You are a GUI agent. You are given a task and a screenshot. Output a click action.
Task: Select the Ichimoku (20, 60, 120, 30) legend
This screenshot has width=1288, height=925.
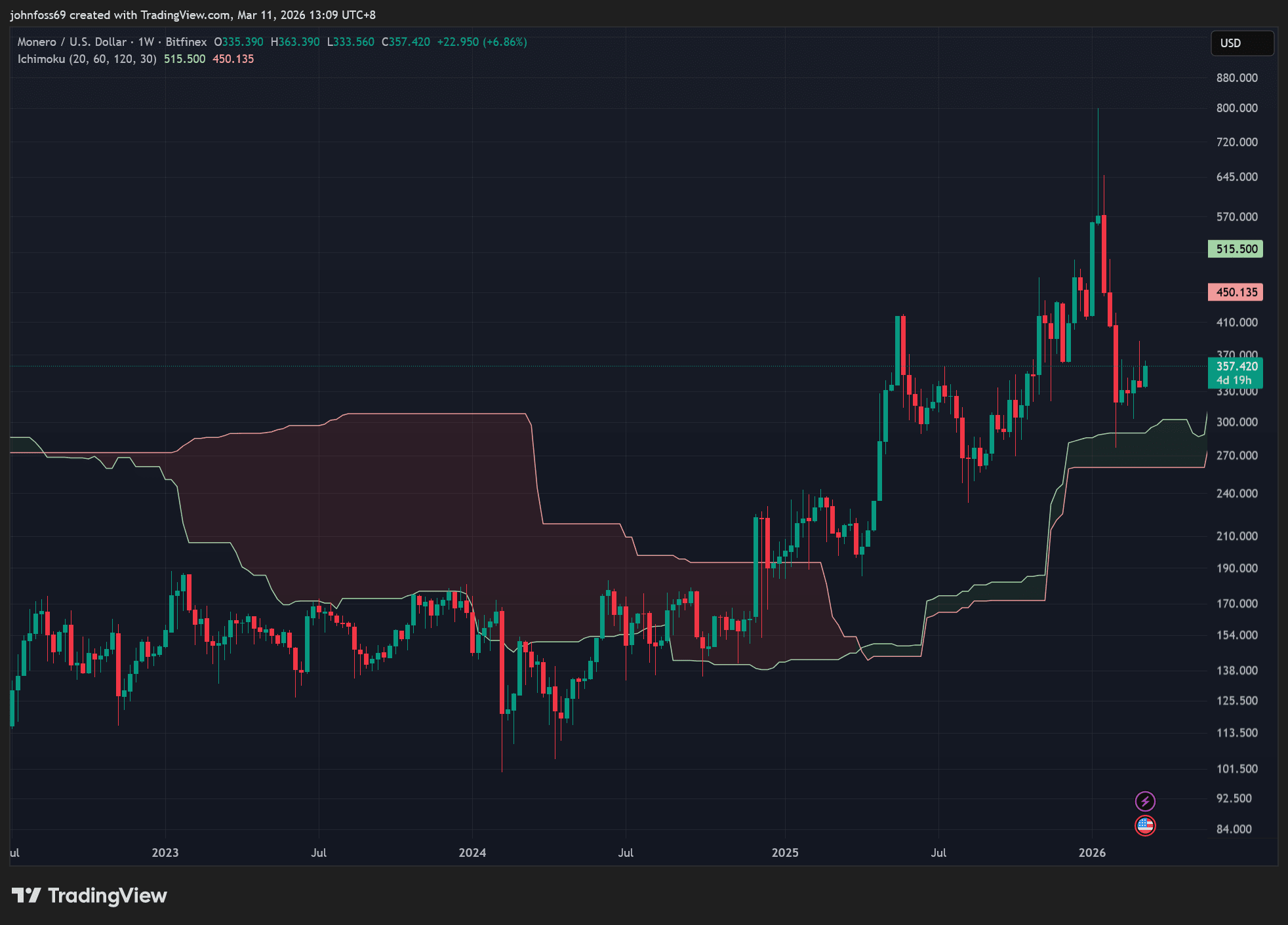pyautogui.click(x=87, y=59)
